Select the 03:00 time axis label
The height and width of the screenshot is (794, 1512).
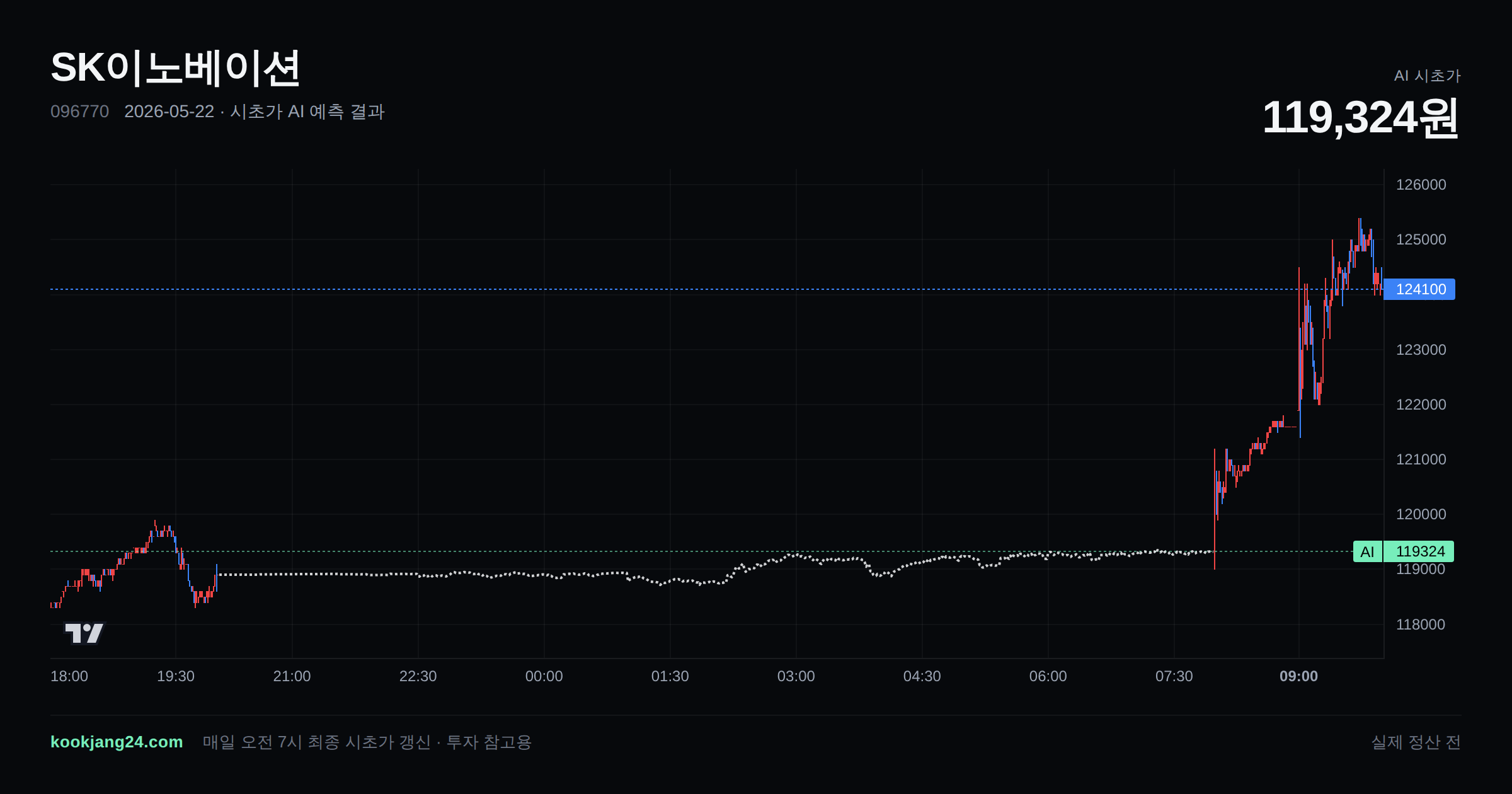click(x=796, y=676)
